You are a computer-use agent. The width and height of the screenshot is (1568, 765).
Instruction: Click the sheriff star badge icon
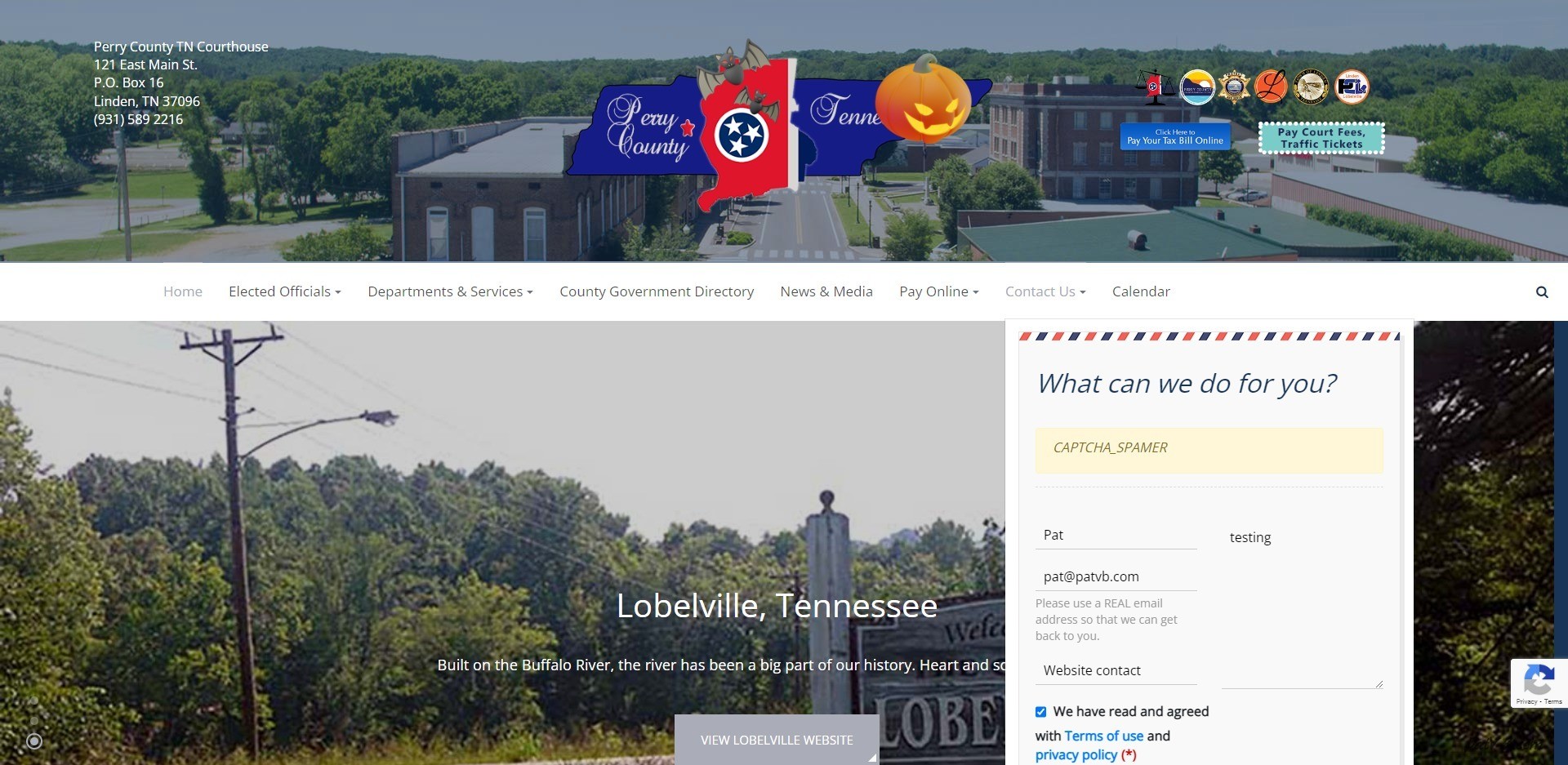pos(1234,87)
